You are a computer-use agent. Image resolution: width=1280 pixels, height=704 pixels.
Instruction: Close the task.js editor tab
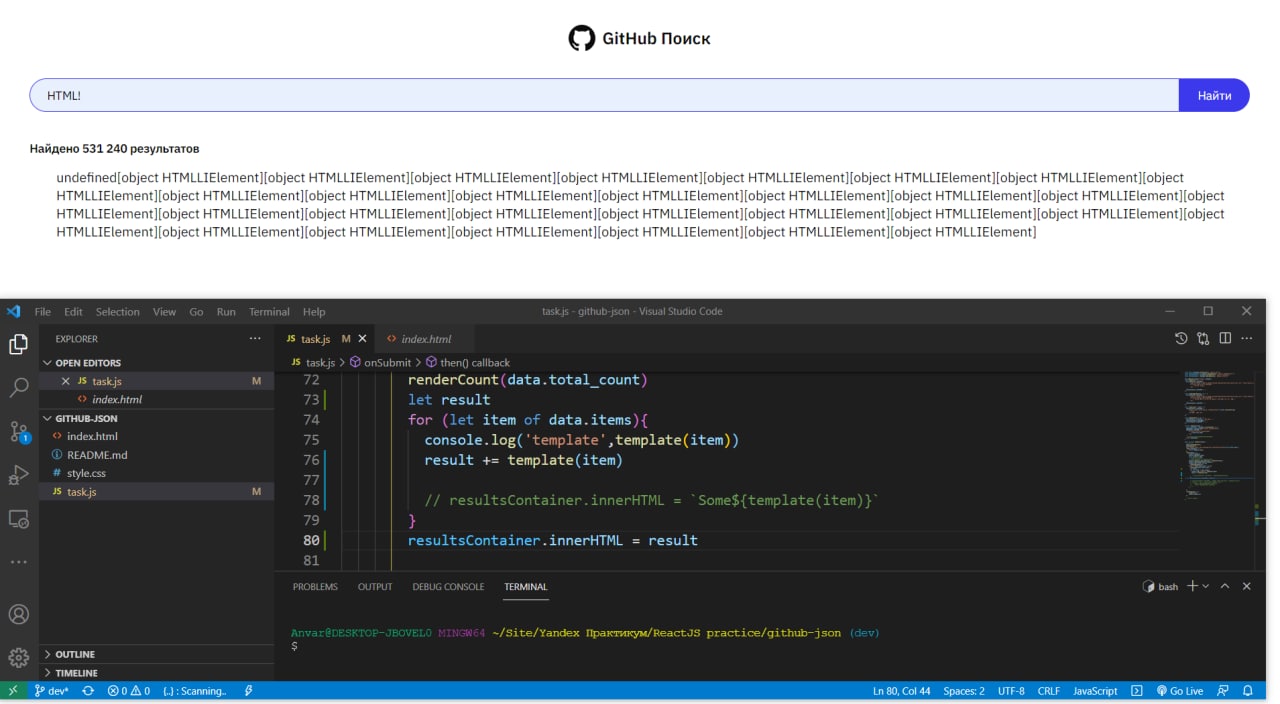click(362, 339)
